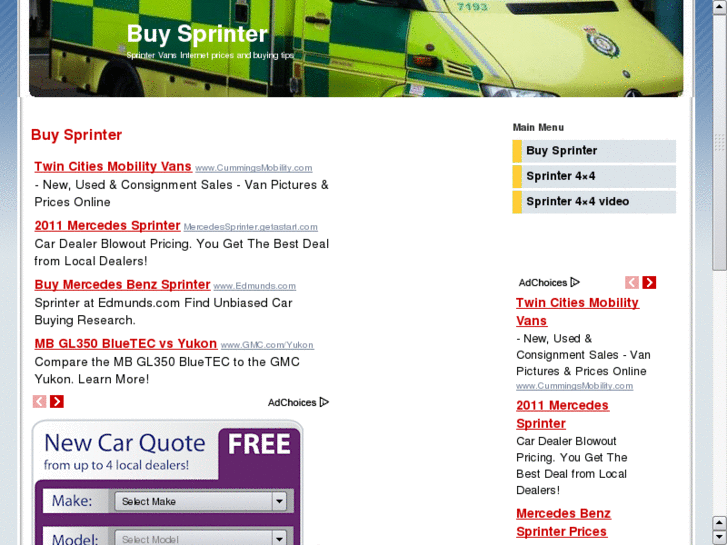Open sidebar 2011 Mercedes Sprinter link
This screenshot has width=727, height=545.
click(x=562, y=414)
